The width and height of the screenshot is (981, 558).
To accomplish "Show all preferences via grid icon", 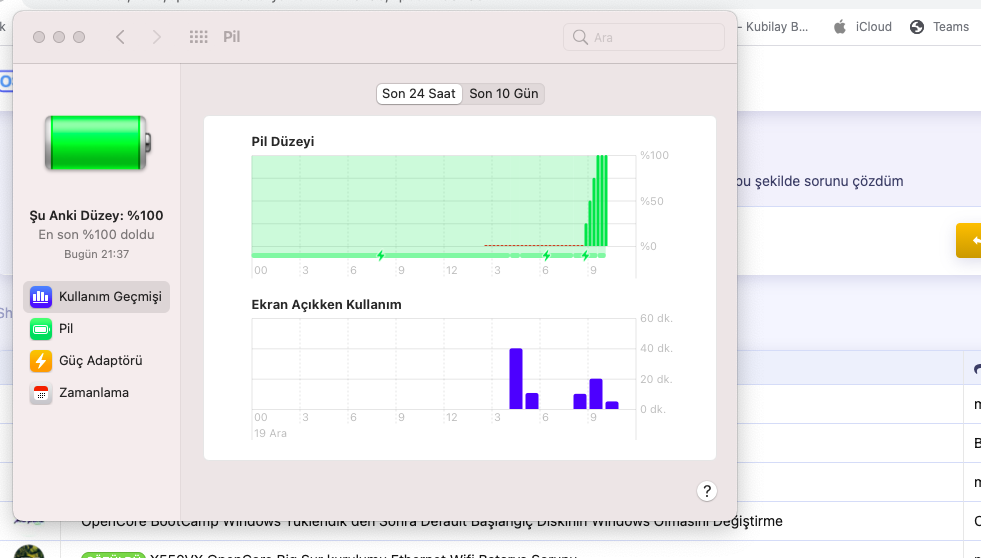I will (198, 37).
